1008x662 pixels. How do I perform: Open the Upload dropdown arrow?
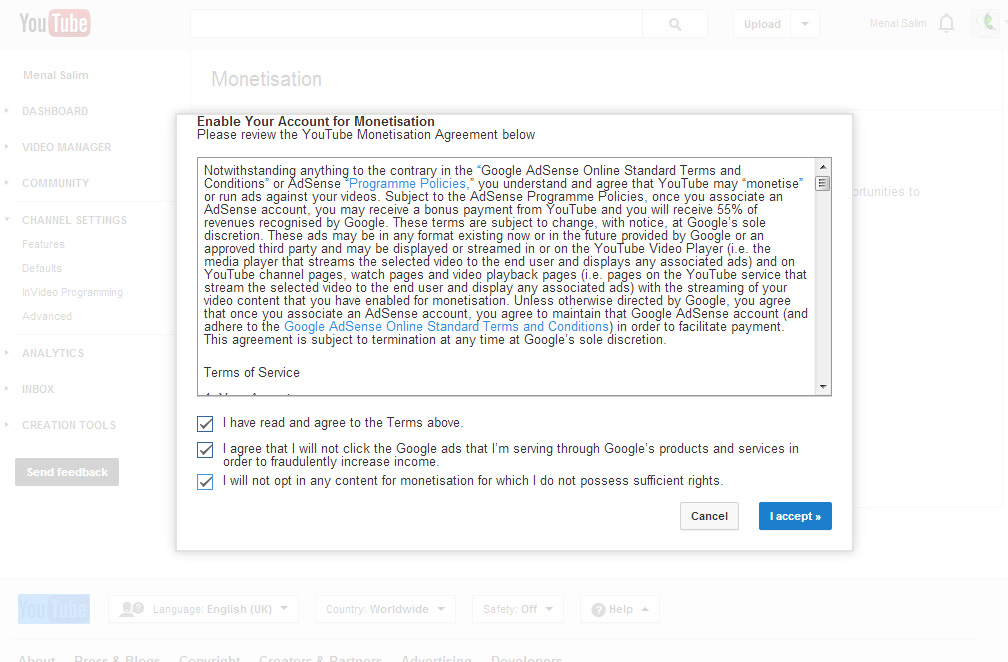805,24
